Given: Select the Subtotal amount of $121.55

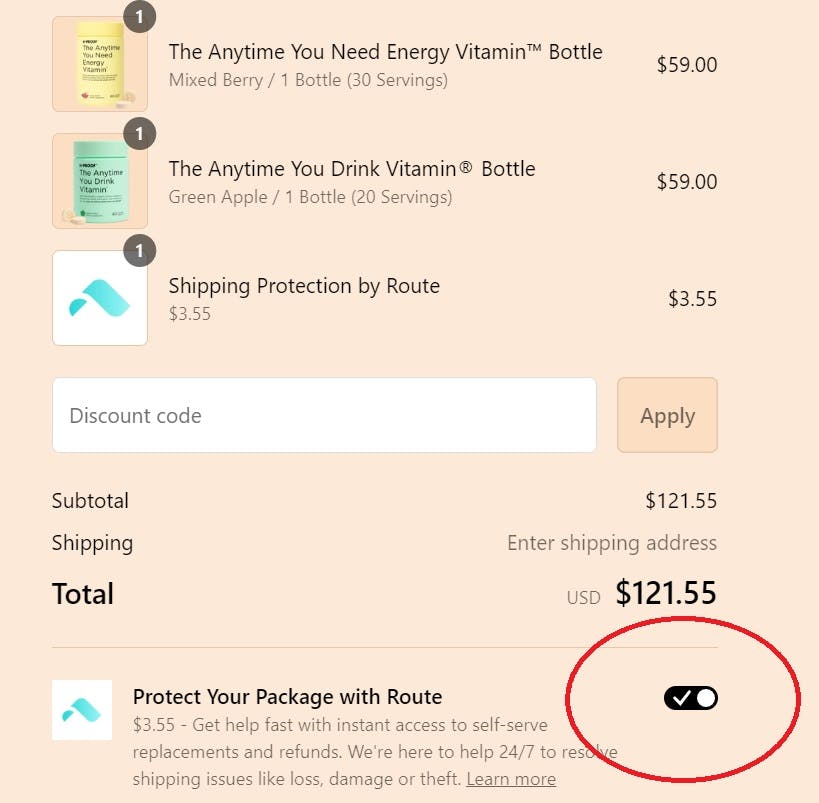Looking at the screenshot, I should [x=681, y=500].
